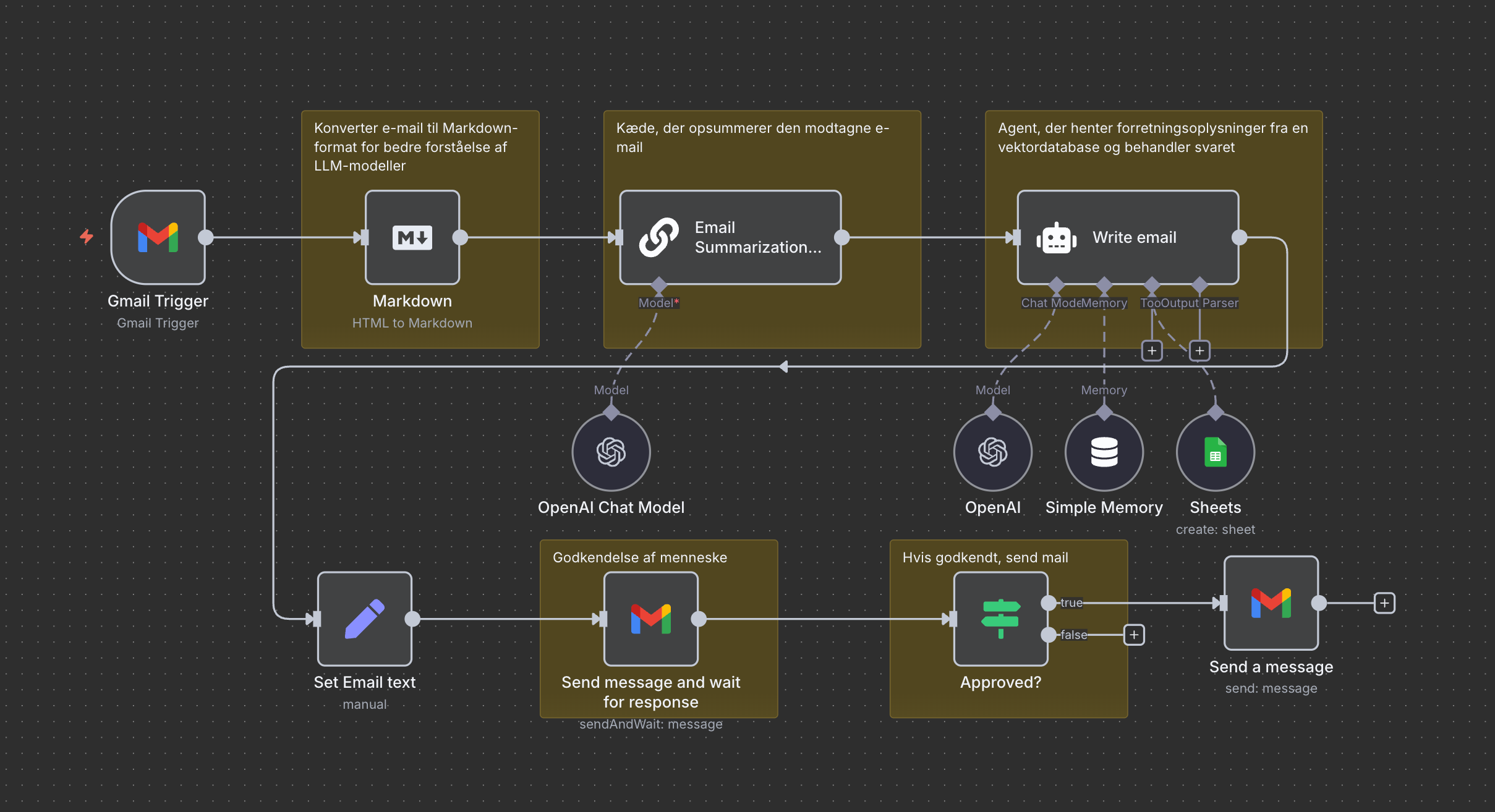The width and height of the screenshot is (1495, 812).
Task: Add an Output Parser sub-node
Action: (x=1199, y=351)
